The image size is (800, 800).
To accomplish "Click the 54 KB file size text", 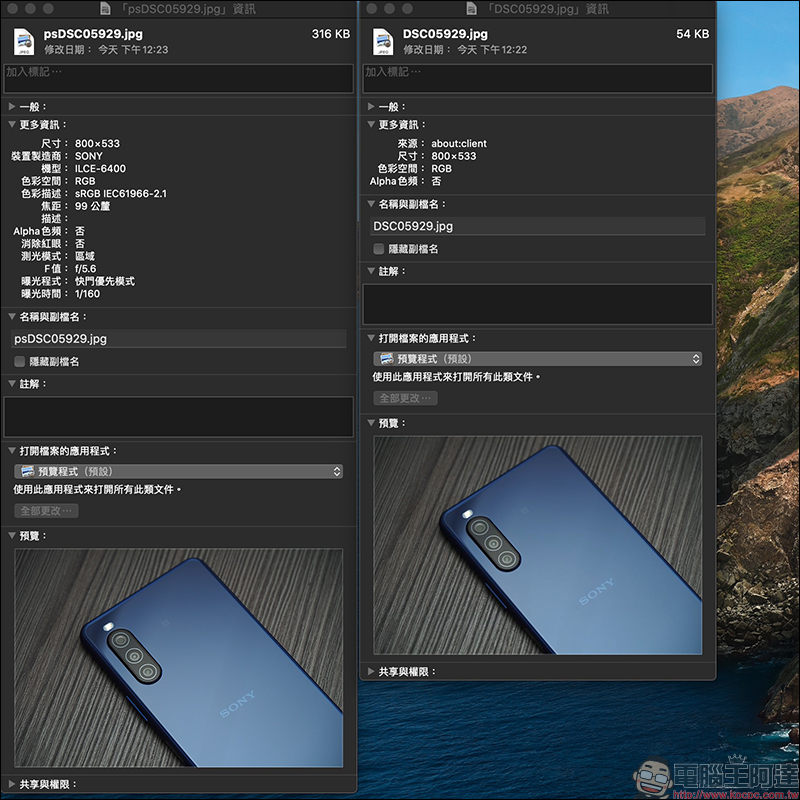I will click(x=692, y=34).
